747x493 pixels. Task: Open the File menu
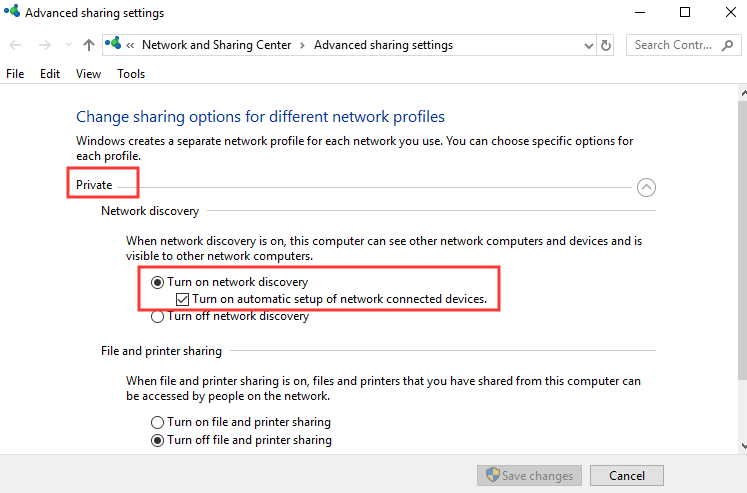[15, 74]
